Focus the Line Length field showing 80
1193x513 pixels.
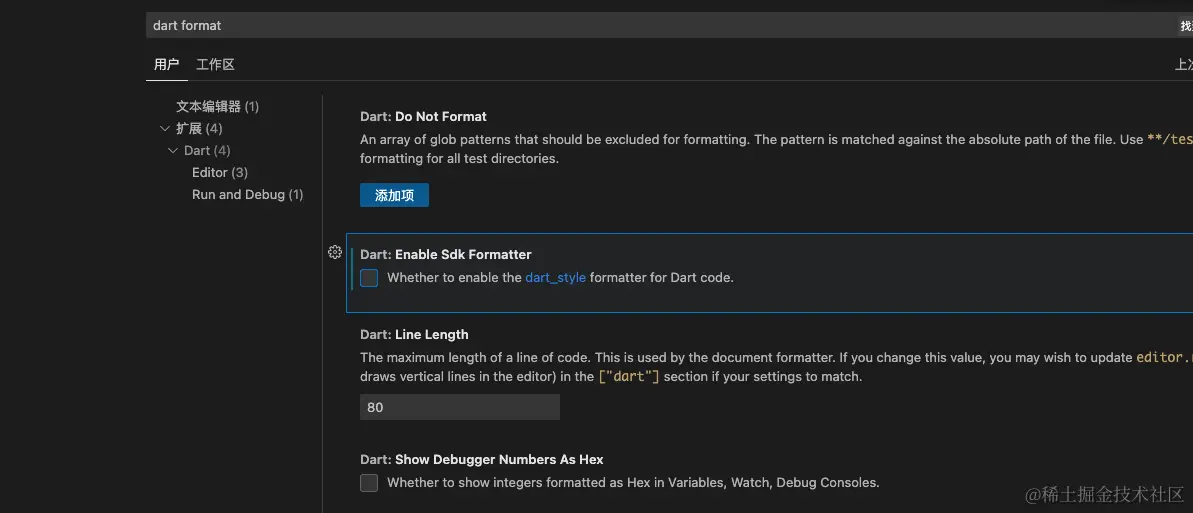(459, 407)
